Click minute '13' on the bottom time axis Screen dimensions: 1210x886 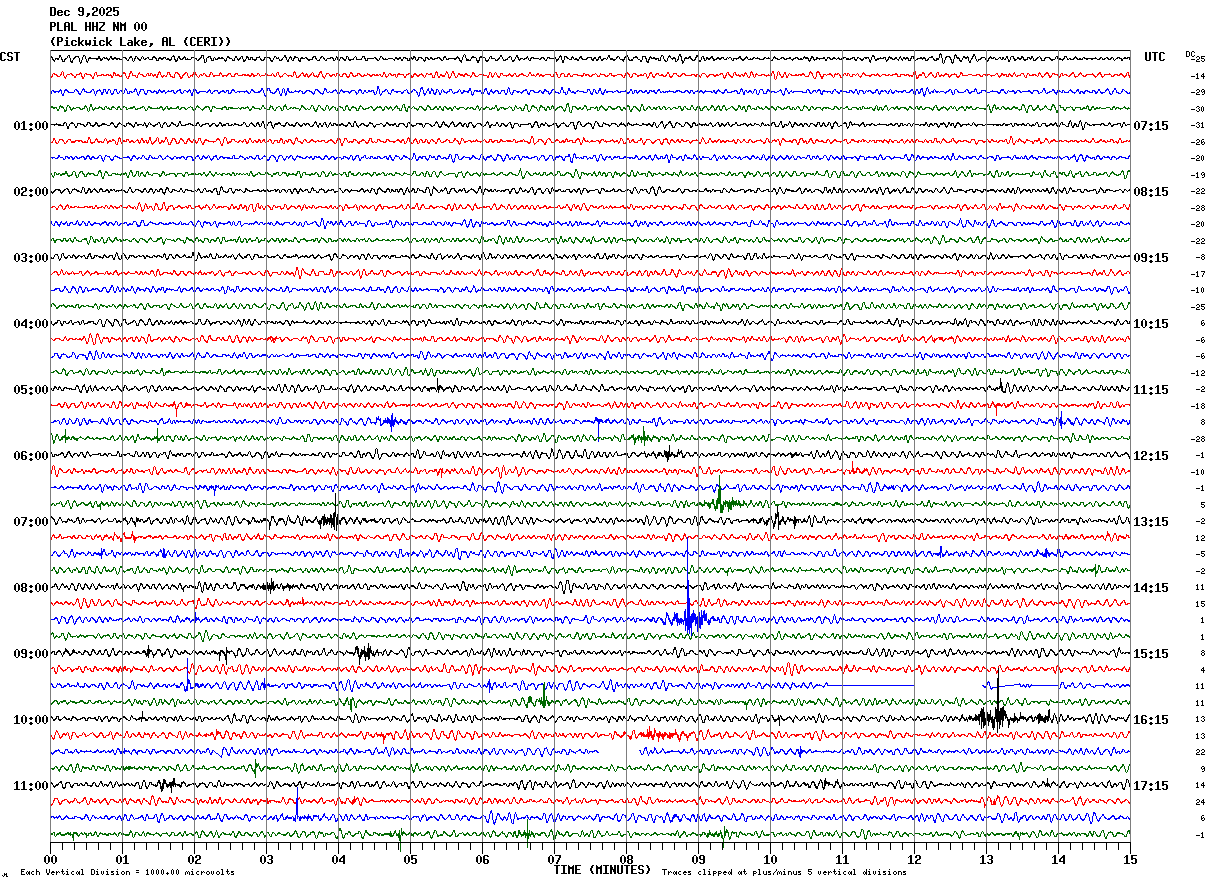tap(986, 859)
